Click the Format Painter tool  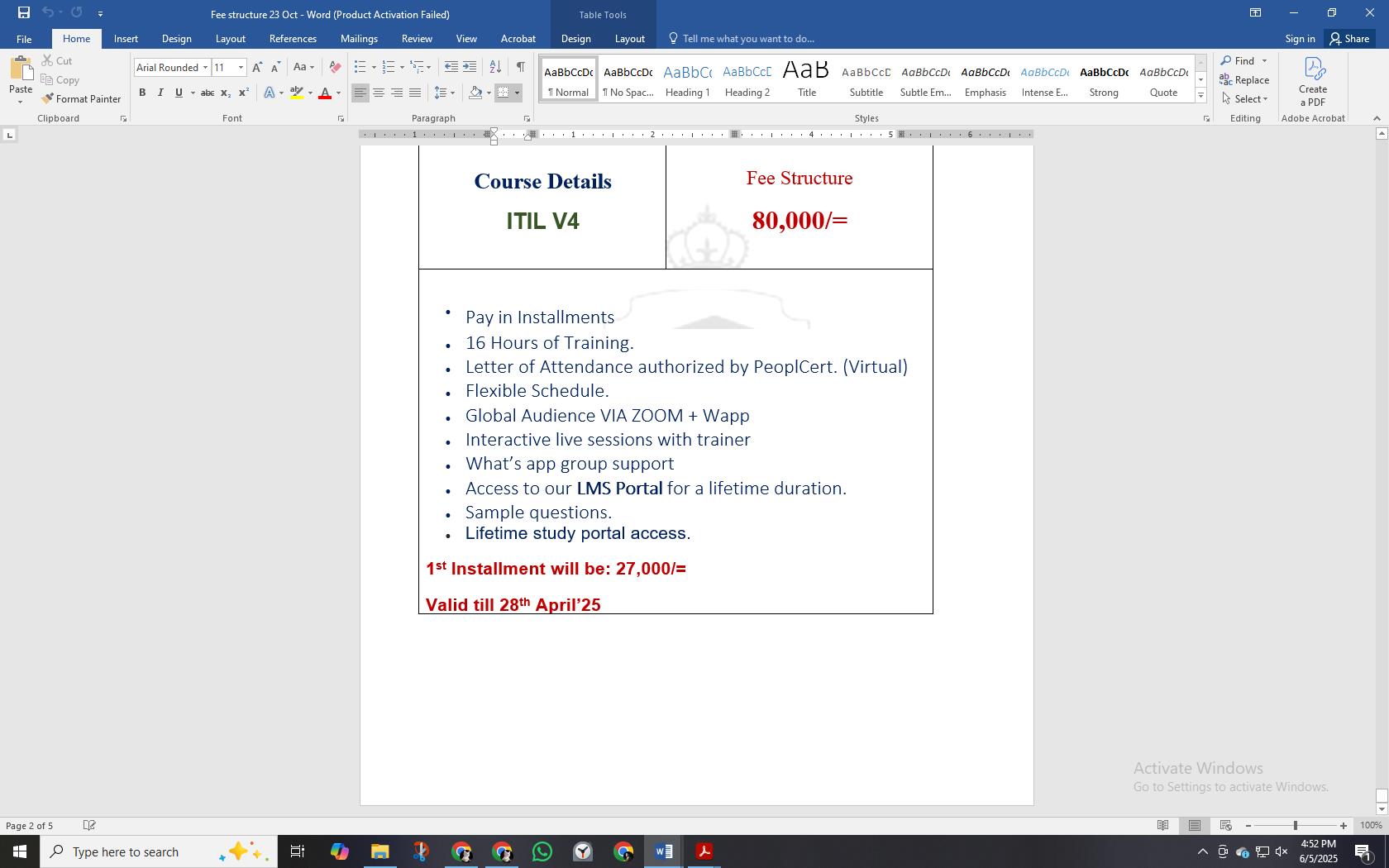(81, 98)
